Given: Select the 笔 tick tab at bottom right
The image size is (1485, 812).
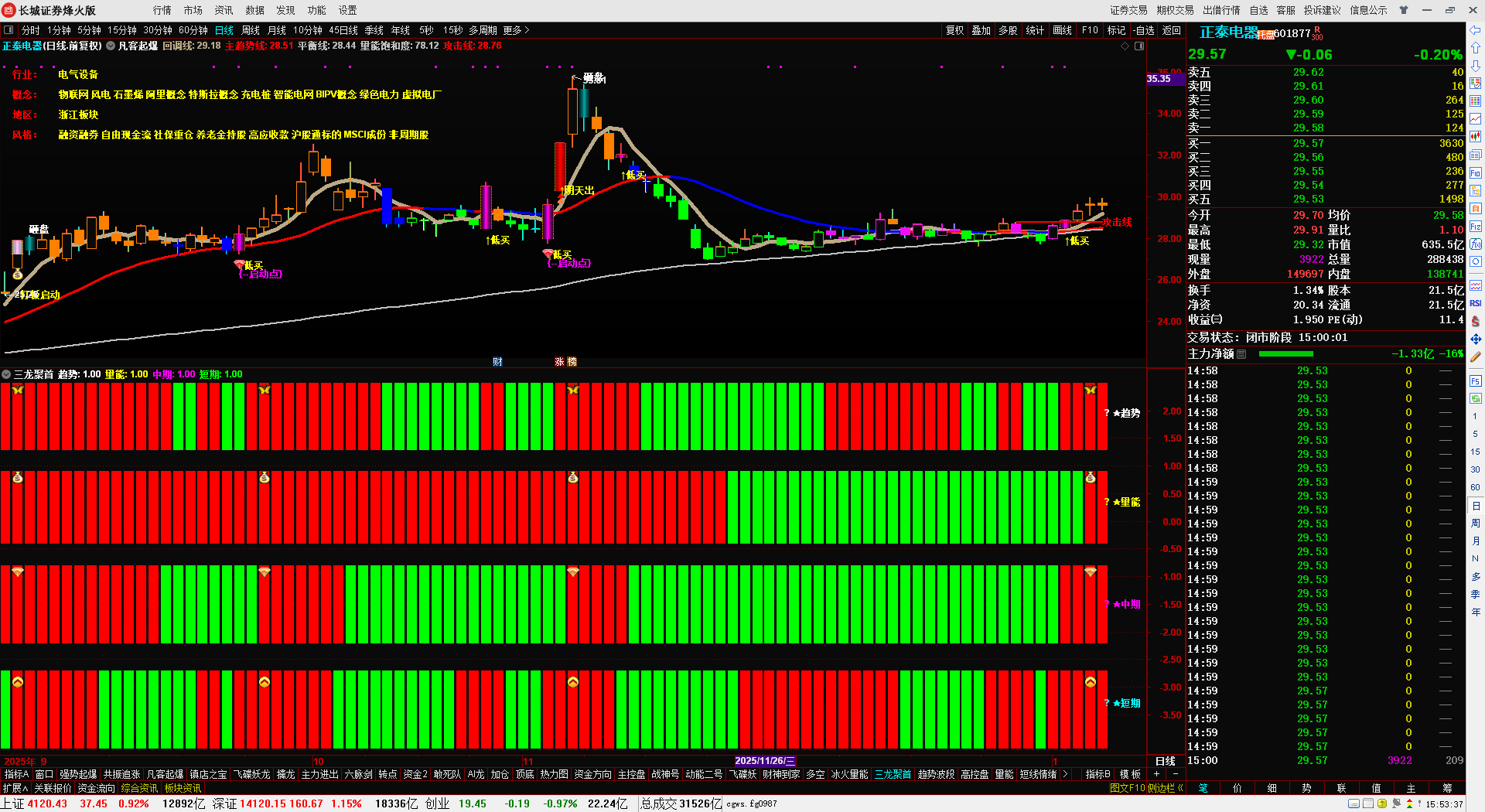Looking at the screenshot, I should point(1203,788).
